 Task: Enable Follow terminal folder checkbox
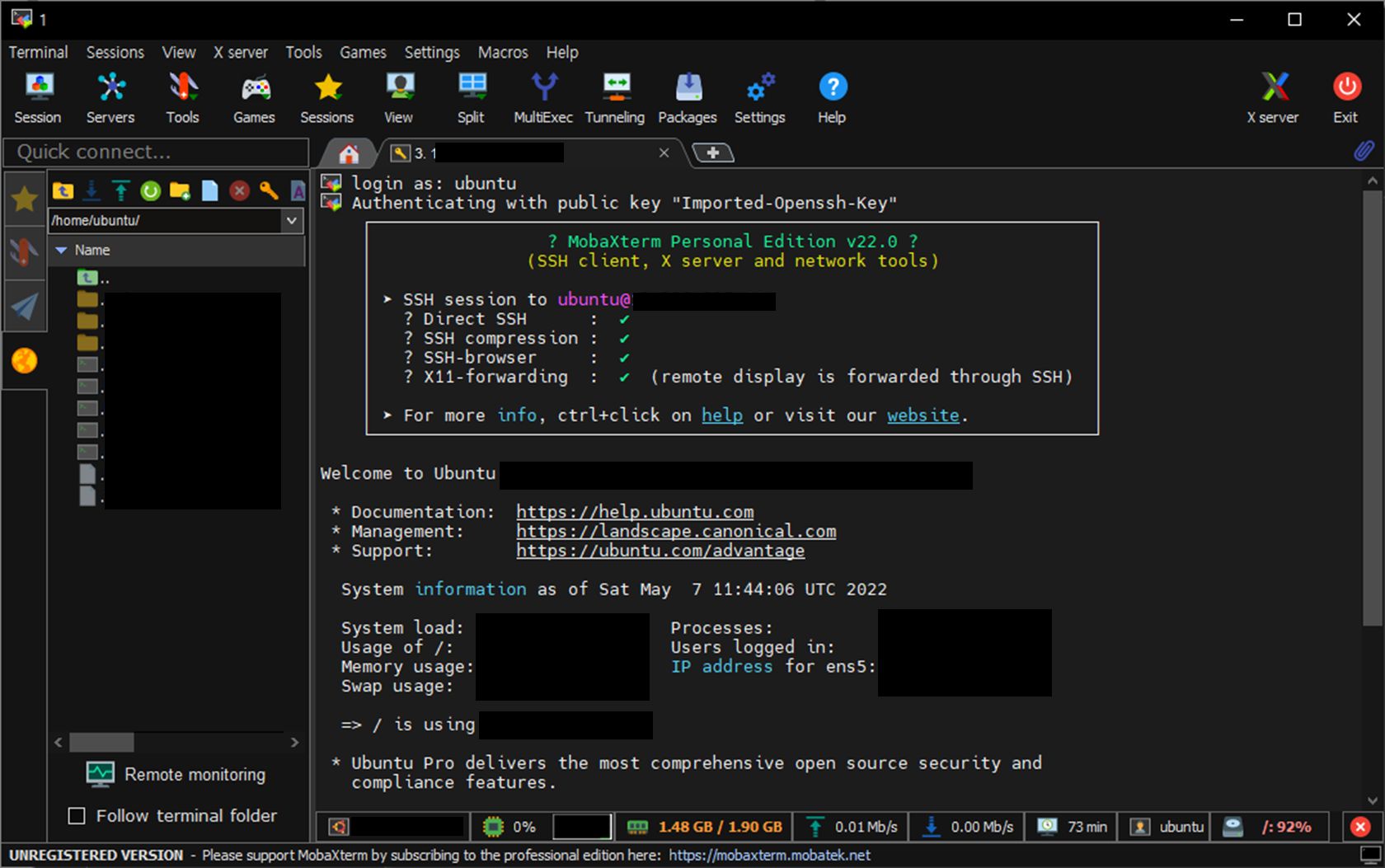tap(77, 816)
